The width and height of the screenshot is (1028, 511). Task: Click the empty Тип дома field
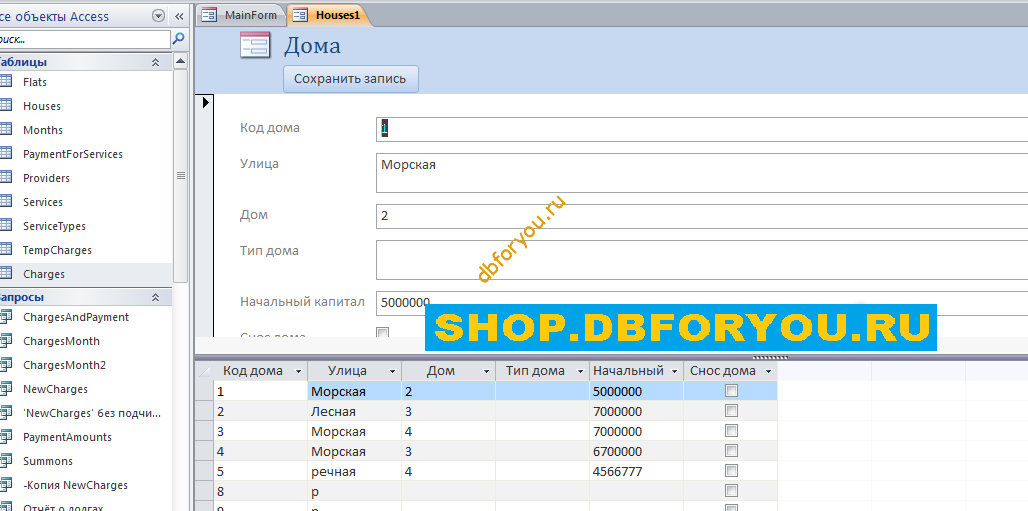pos(702,260)
